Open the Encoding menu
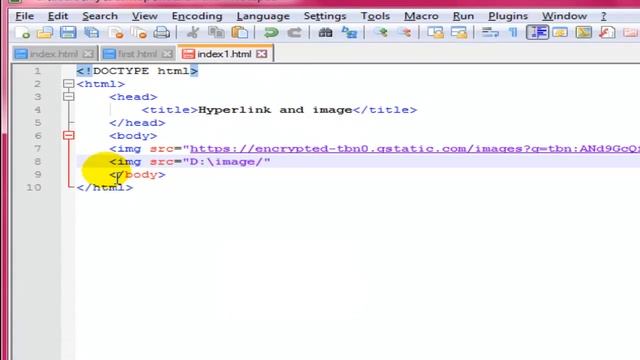Screen dimensions: 640x360 (197, 16)
